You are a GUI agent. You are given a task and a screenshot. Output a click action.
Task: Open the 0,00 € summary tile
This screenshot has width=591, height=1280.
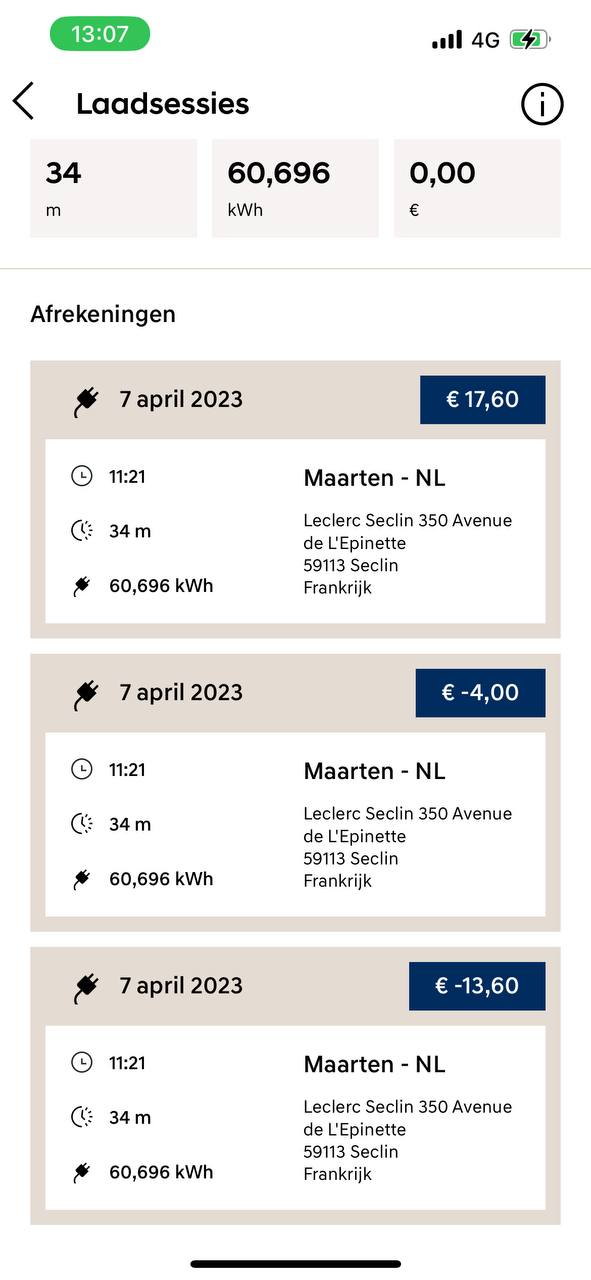(477, 188)
